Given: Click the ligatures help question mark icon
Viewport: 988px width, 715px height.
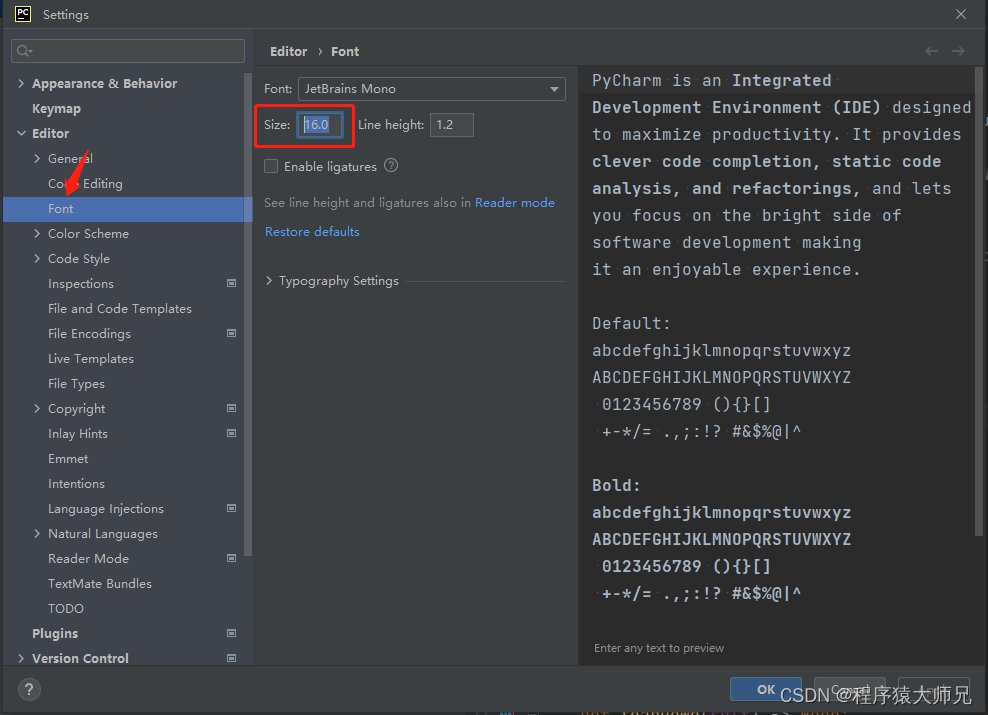Looking at the screenshot, I should (391, 166).
